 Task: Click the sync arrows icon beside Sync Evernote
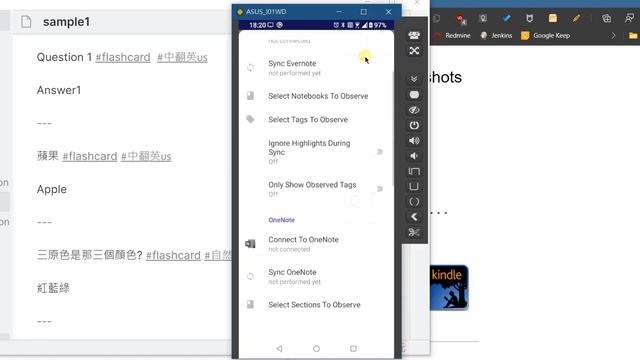point(250,68)
